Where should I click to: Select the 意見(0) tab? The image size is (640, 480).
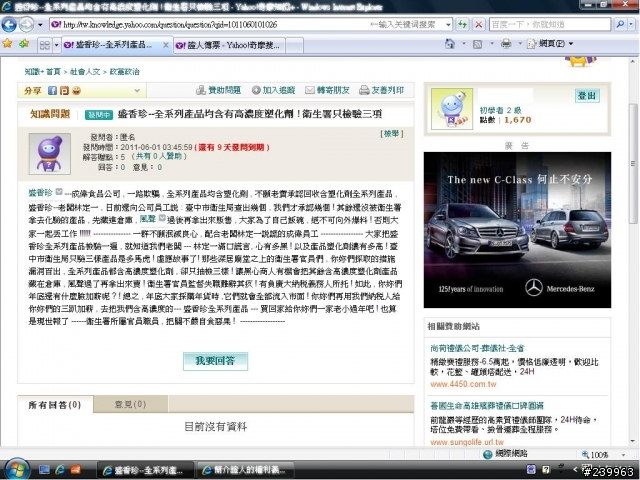click(130, 404)
